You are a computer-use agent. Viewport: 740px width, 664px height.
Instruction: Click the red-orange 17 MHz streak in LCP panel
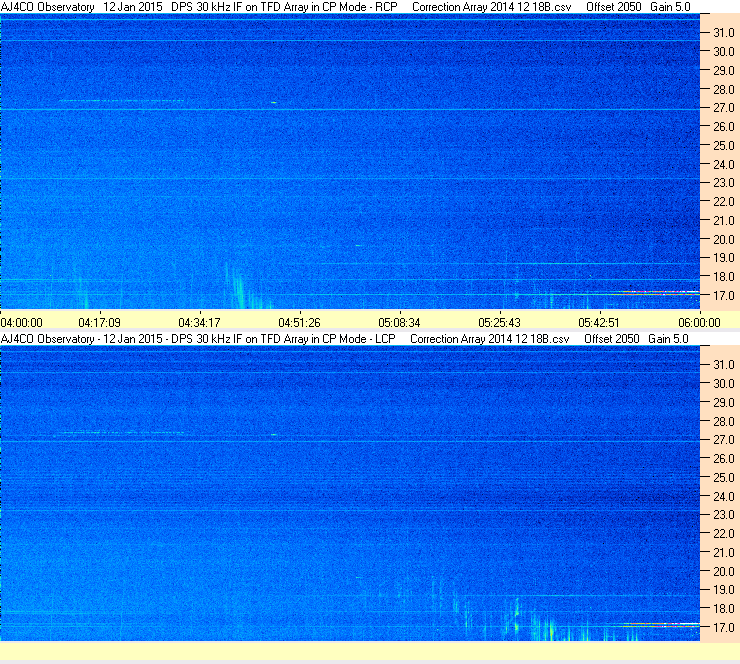pyautogui.click(x=661, y=625)
